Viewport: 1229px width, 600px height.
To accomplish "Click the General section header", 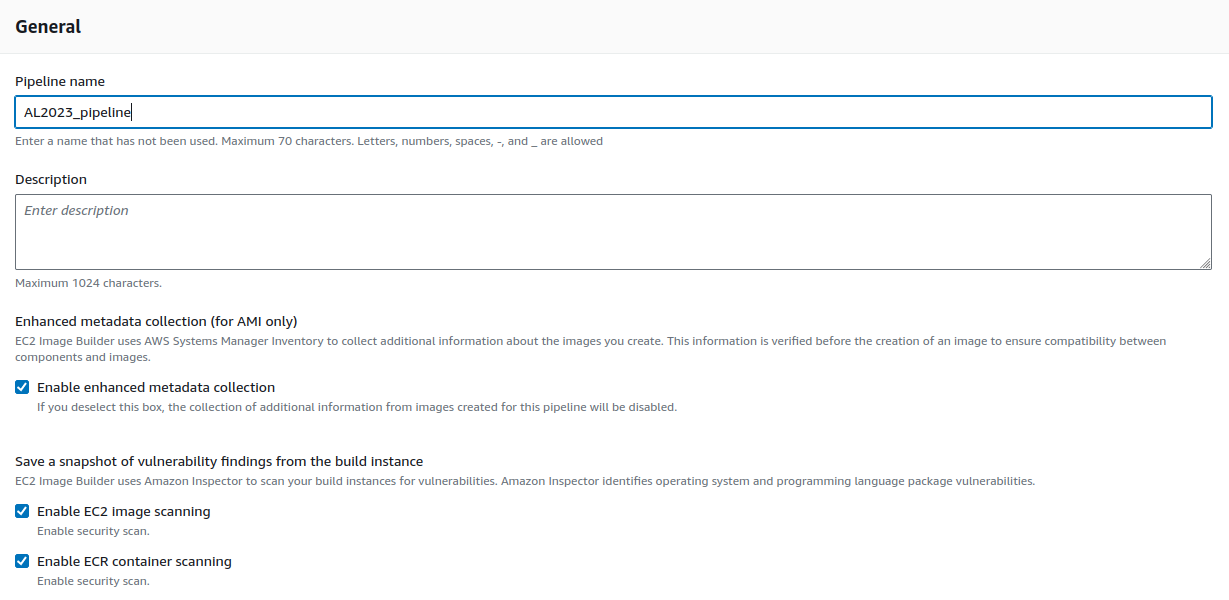I will pos(48,27).
